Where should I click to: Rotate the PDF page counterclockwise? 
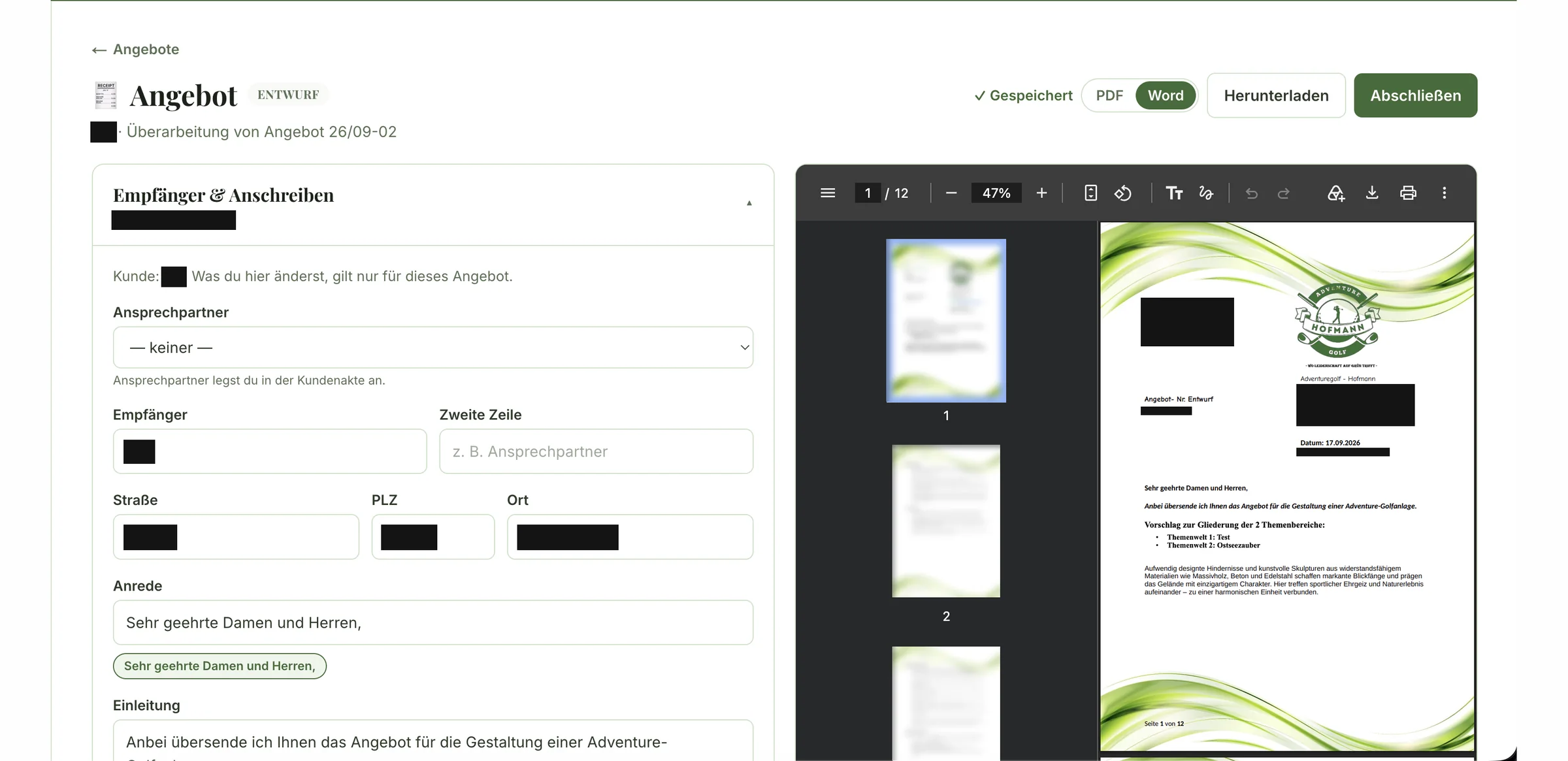1123,193
